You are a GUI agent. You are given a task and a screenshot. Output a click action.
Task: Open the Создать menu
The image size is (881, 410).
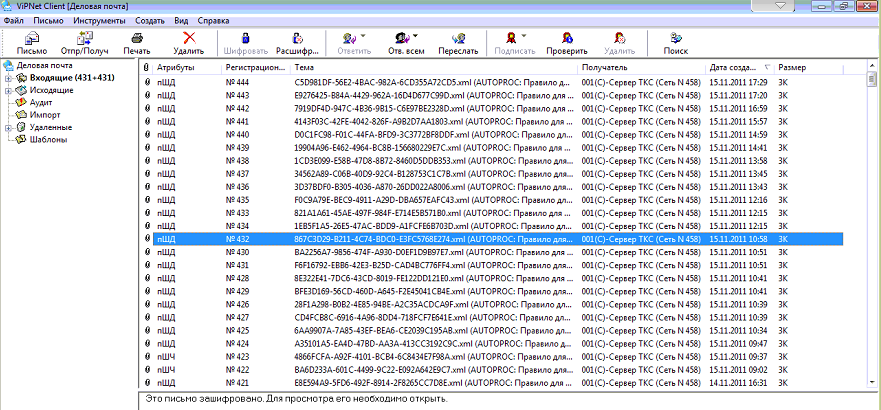(149, 21)
